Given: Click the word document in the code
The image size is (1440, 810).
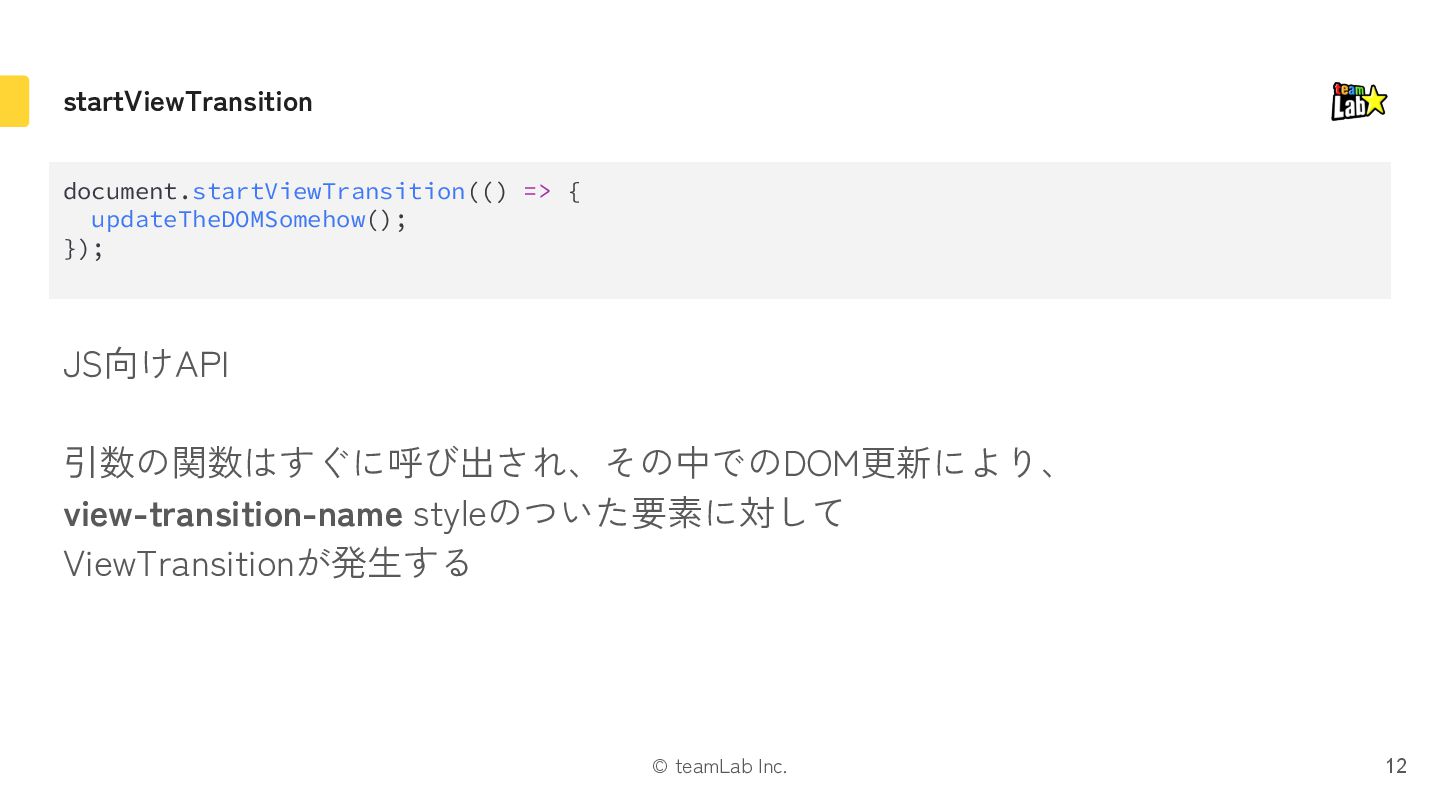Looking at the screenshot, I should pos(120,191).
